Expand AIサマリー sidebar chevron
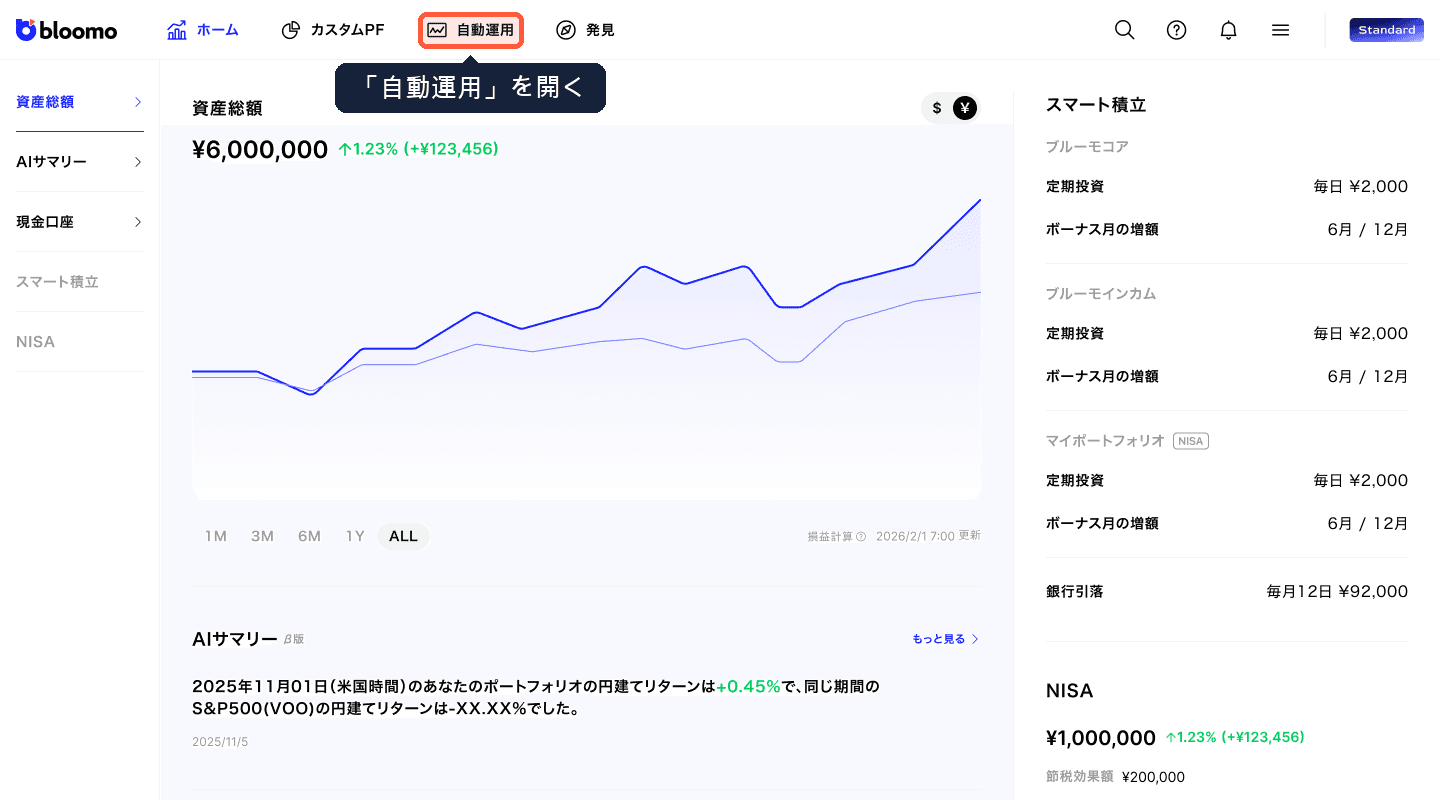This screenshot has height=800, width=1440. pos(138,162)
